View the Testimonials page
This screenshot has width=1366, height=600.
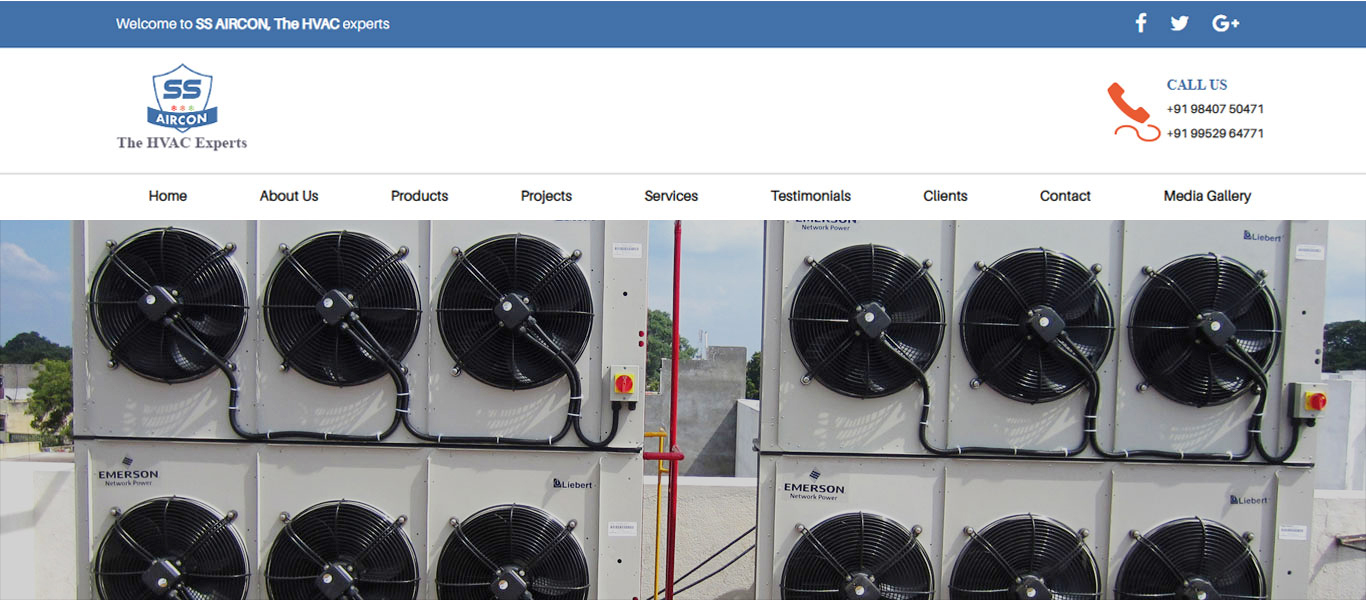tap(811, 196)
